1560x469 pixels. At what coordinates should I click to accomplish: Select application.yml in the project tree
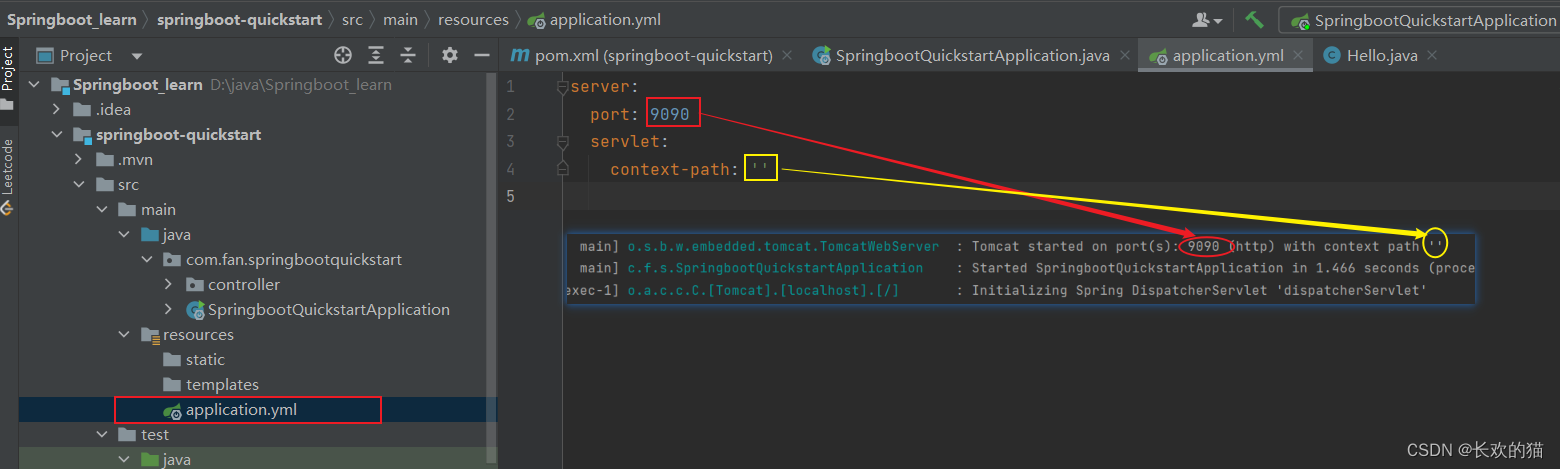[x=241, y=410]
